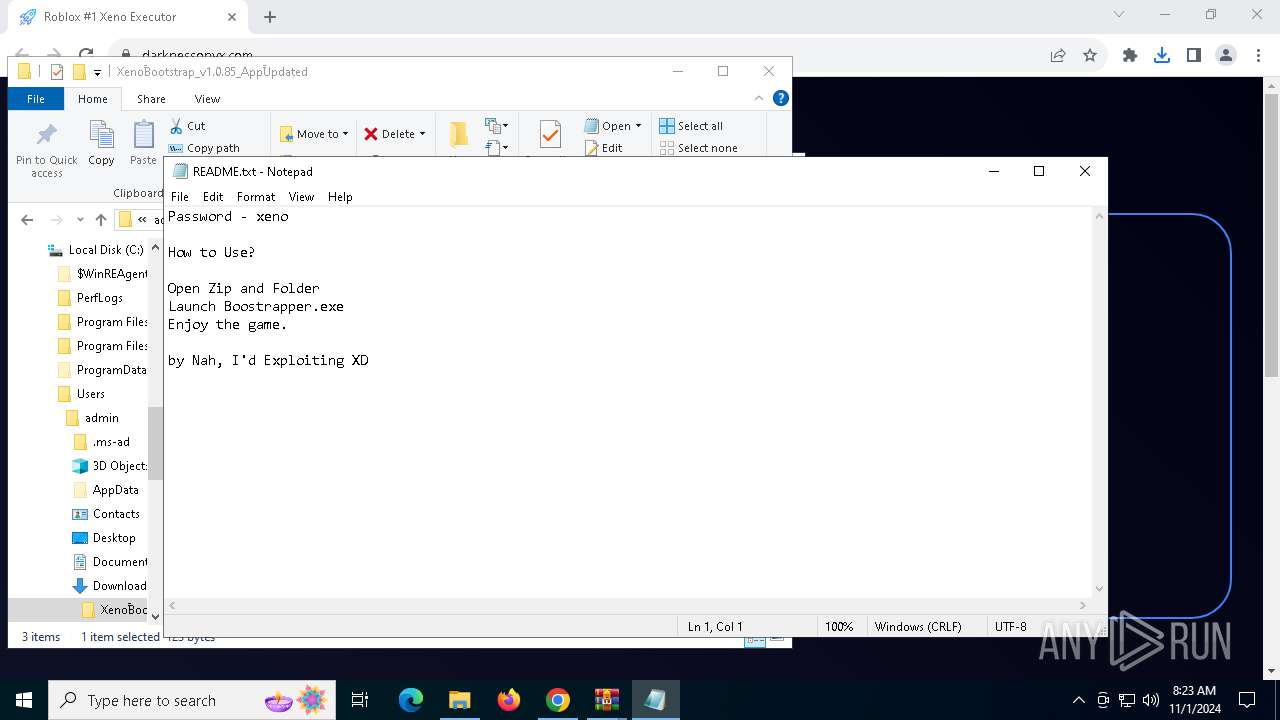Click the Copy icon in Explorer ribbon
Viewport: 1280px width, 720px height.
(101, 134)
